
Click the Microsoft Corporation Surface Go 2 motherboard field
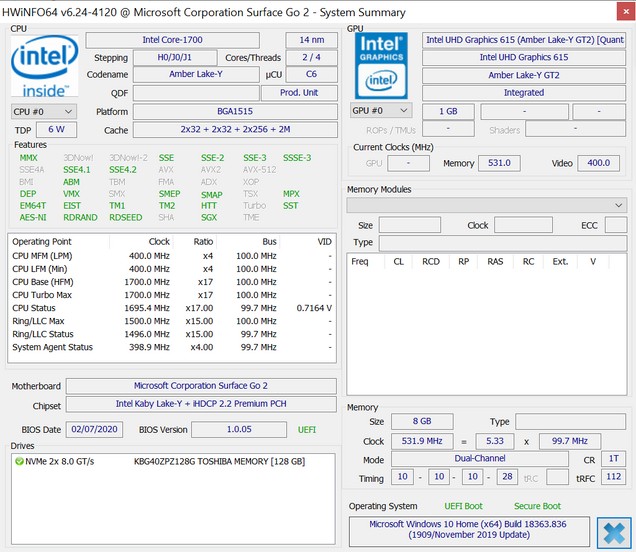pyautogui.click(x=201, y=386)
